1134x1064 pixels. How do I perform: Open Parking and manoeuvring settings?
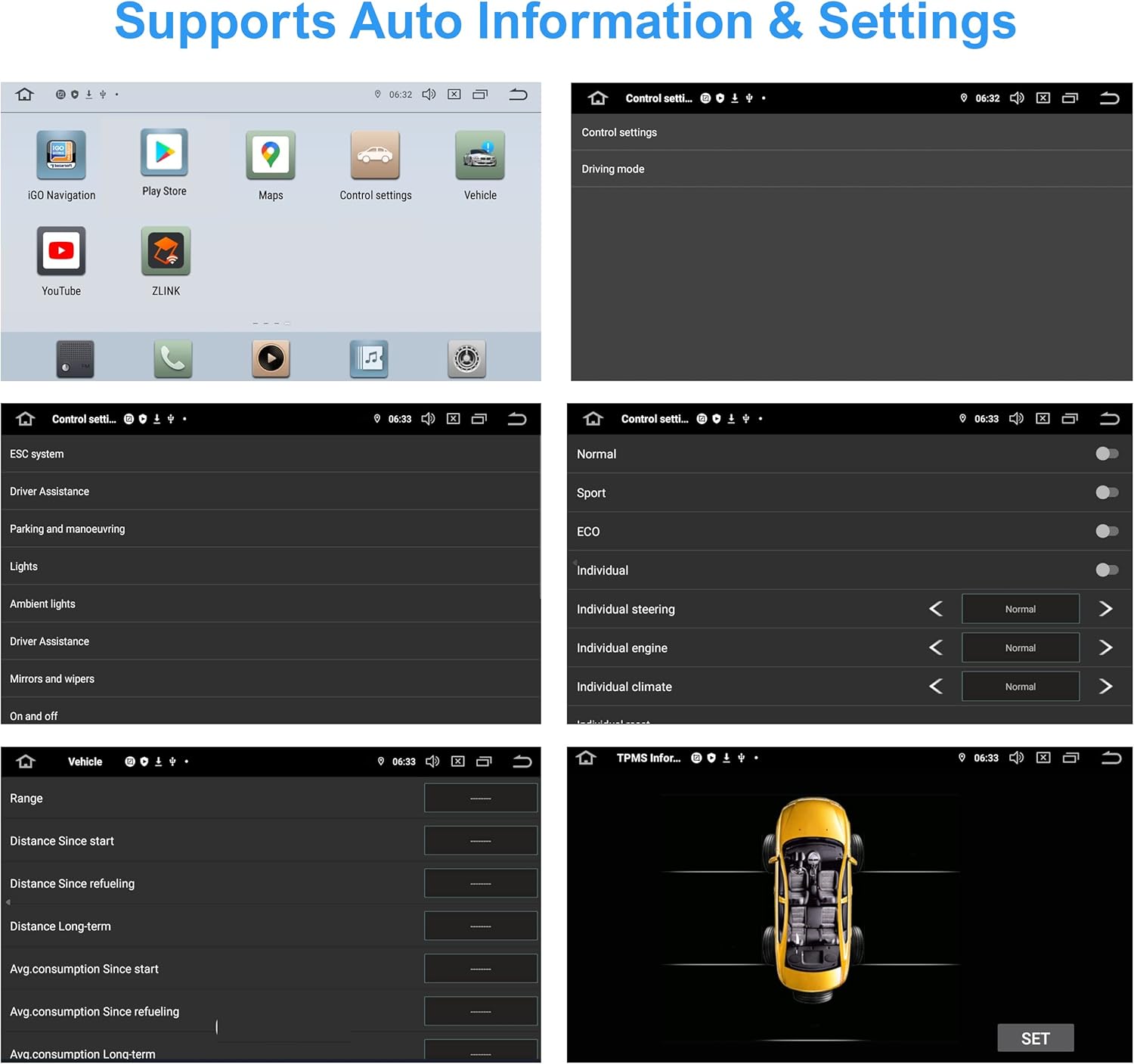tap(271, 529)
